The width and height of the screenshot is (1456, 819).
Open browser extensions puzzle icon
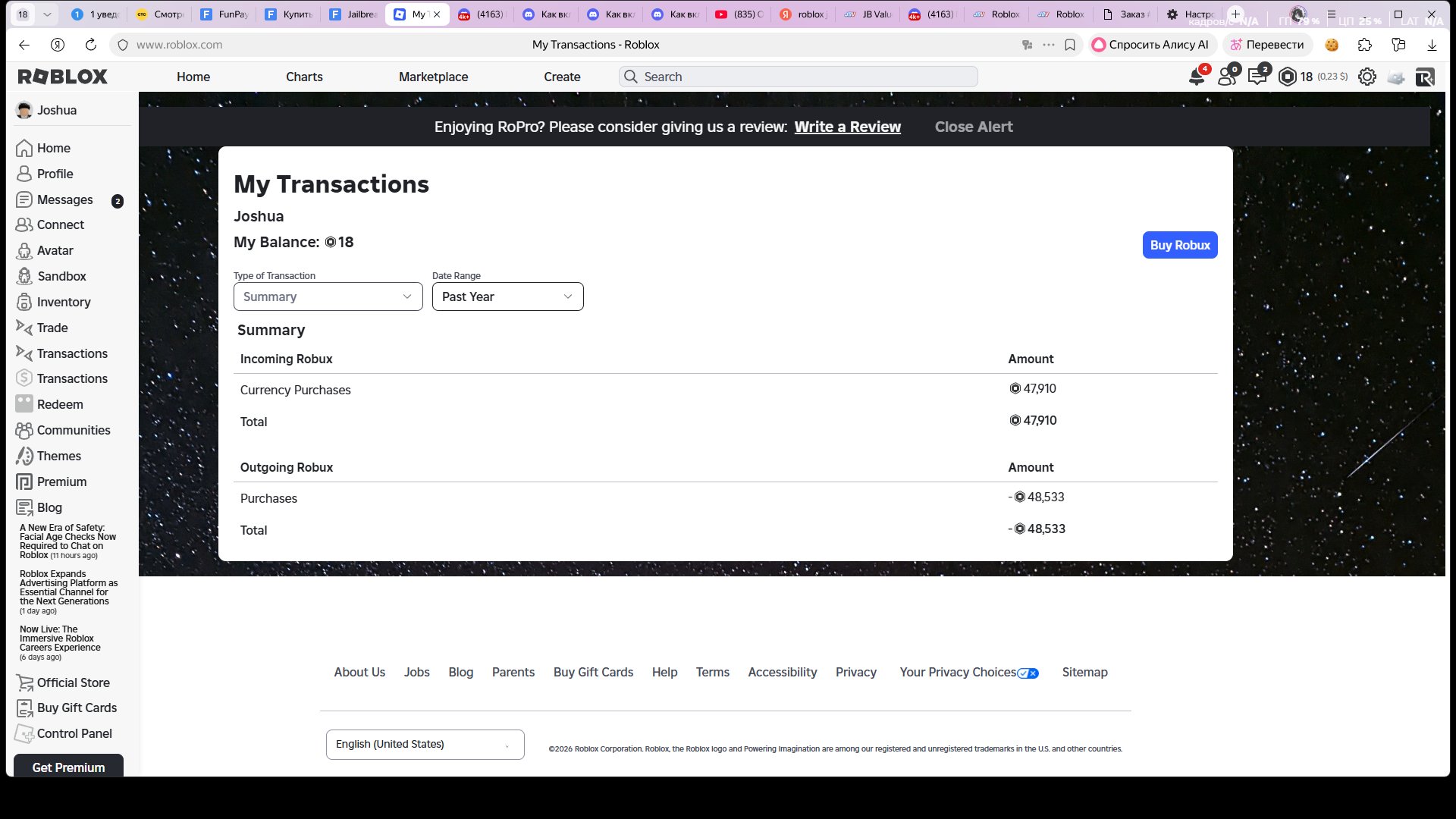pos(1365,45)
